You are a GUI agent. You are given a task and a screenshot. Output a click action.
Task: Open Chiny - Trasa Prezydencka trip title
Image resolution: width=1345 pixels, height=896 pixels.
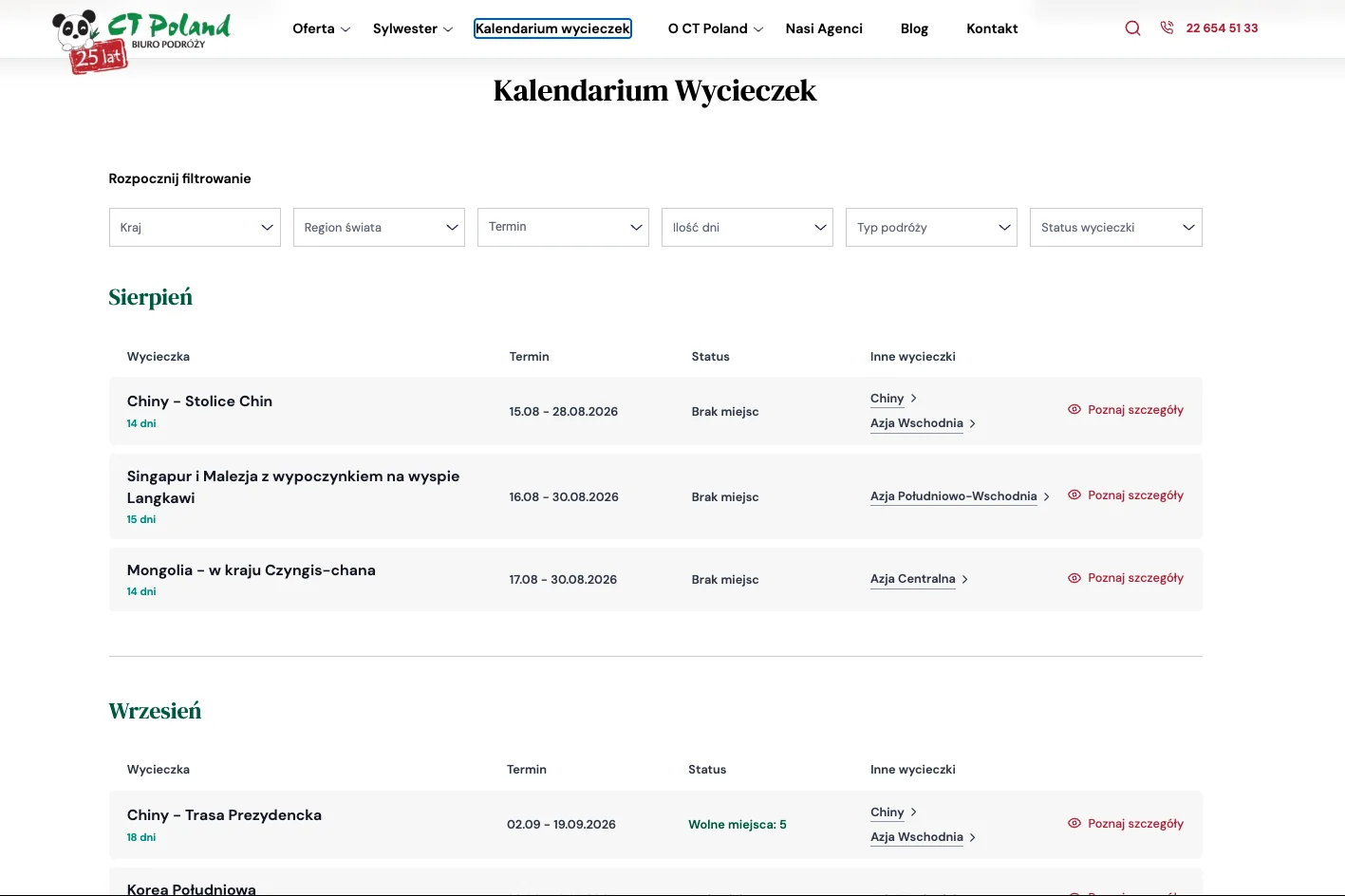pyautogui.click(x=224, y=815)
